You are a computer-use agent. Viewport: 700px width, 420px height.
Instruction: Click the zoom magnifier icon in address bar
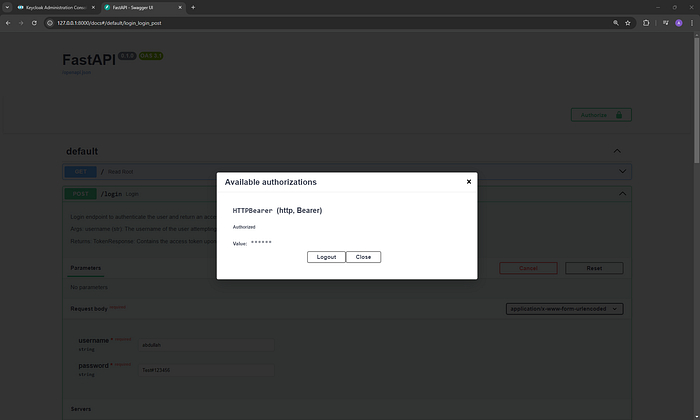(x=616, y=23)
